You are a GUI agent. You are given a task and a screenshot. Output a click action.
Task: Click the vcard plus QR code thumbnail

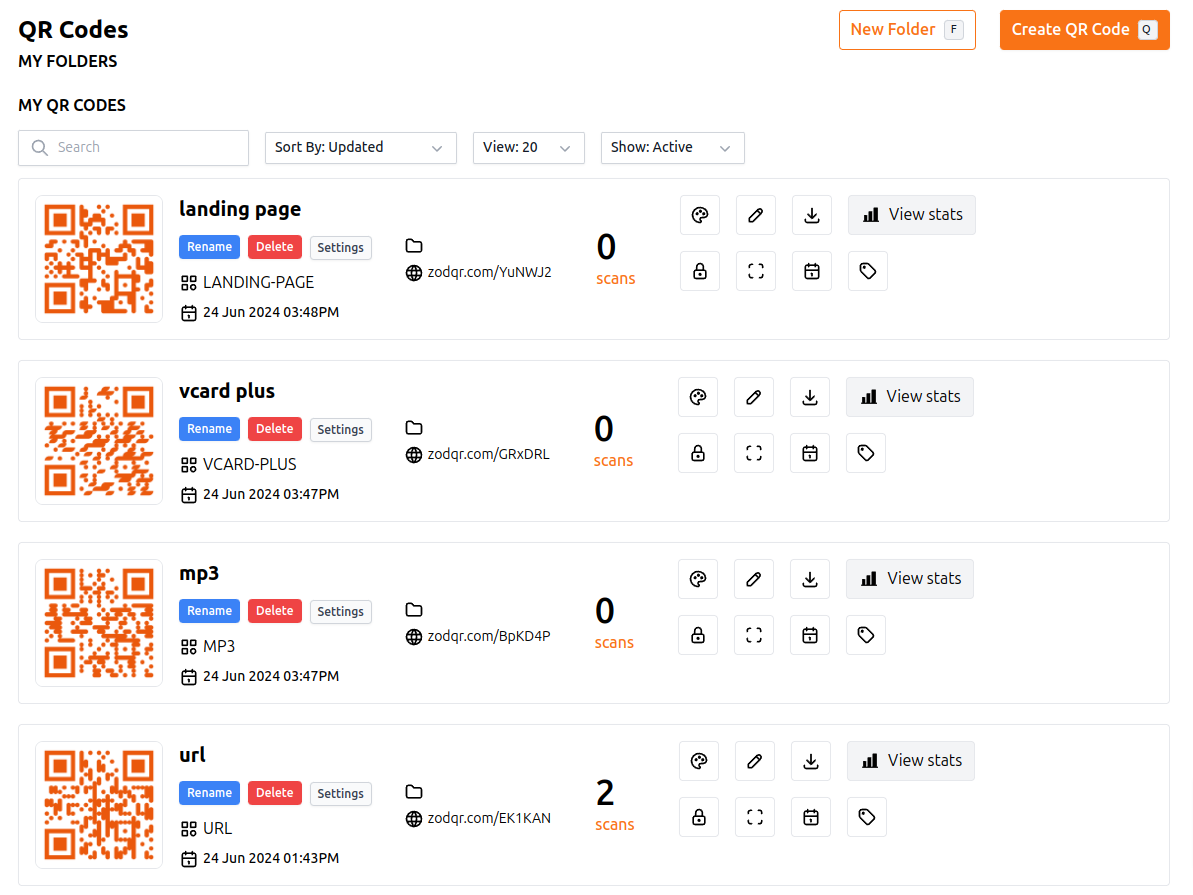pyautogui.click(x=99, y=441)
